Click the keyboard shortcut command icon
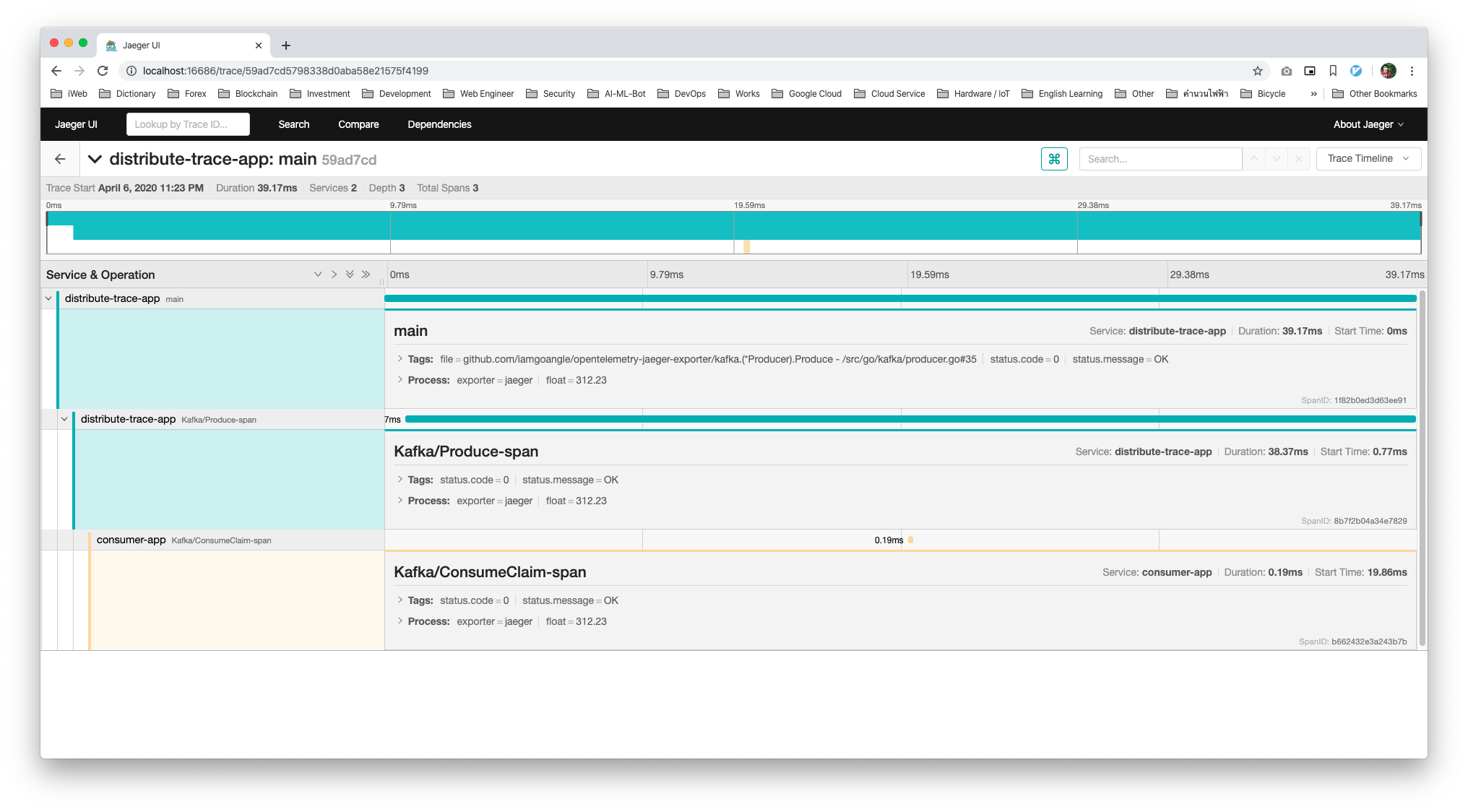The width and height of the screenshot is (1468, 812). [1055, 158]
